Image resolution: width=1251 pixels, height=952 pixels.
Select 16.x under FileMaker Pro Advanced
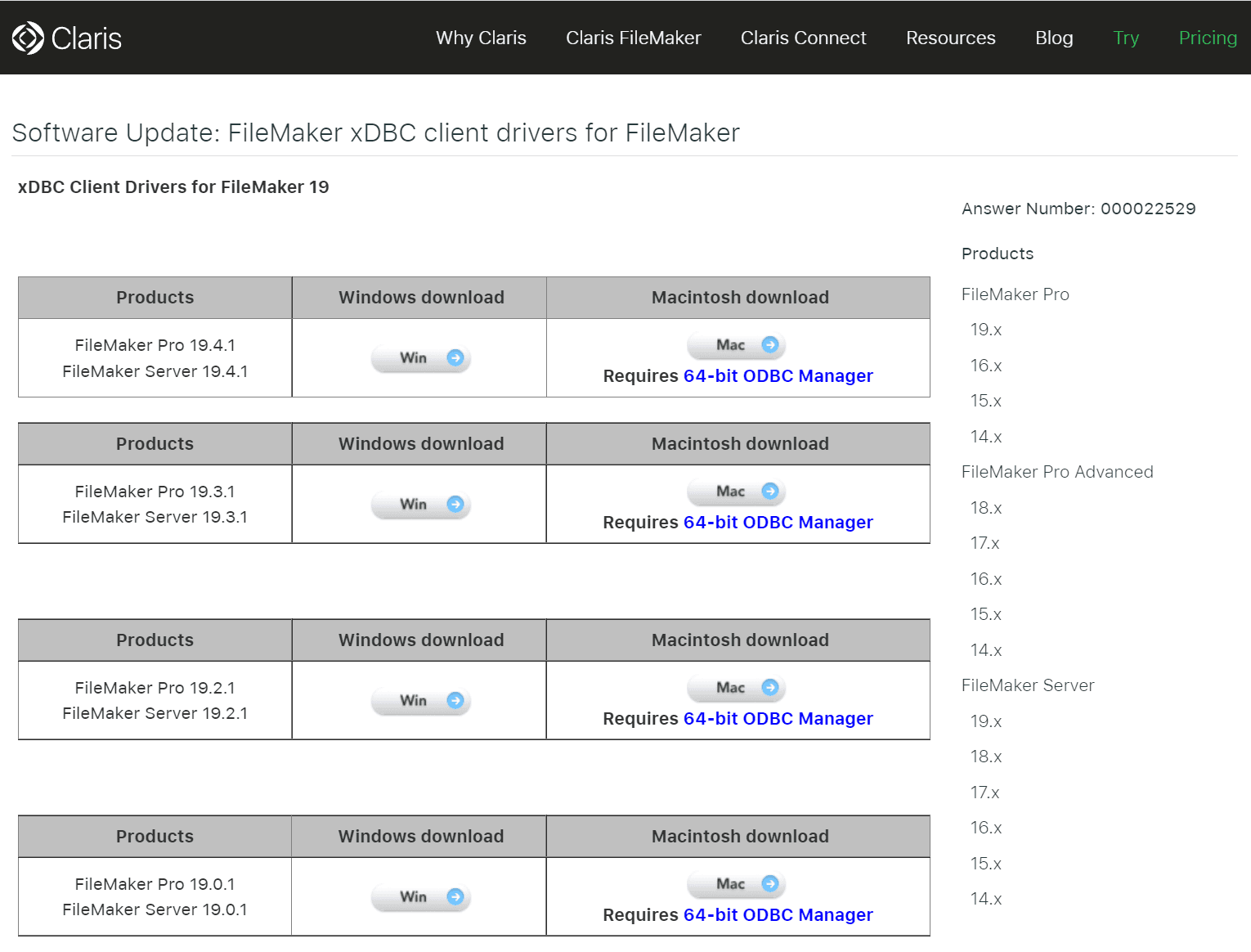(x=986, y=579)
